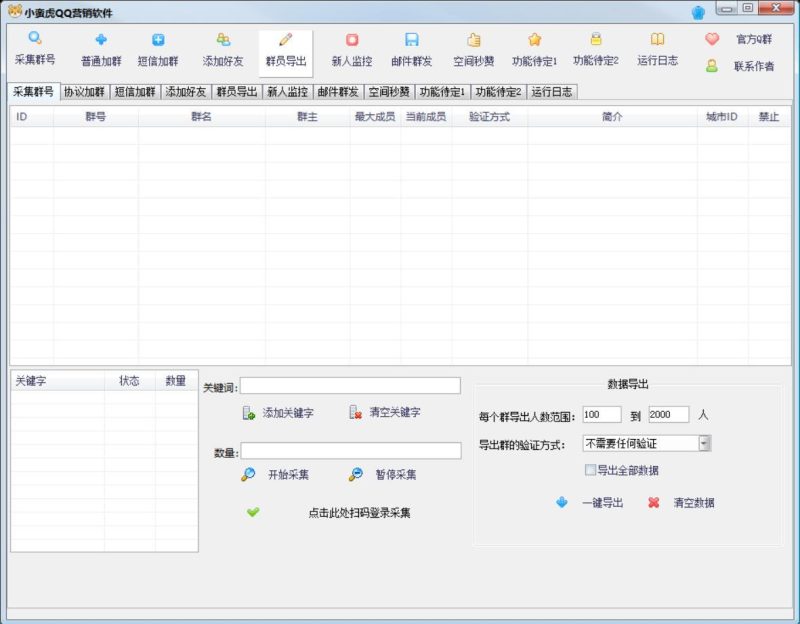Open 邮件群发 from the toolbar

click(x=412, y=41)
